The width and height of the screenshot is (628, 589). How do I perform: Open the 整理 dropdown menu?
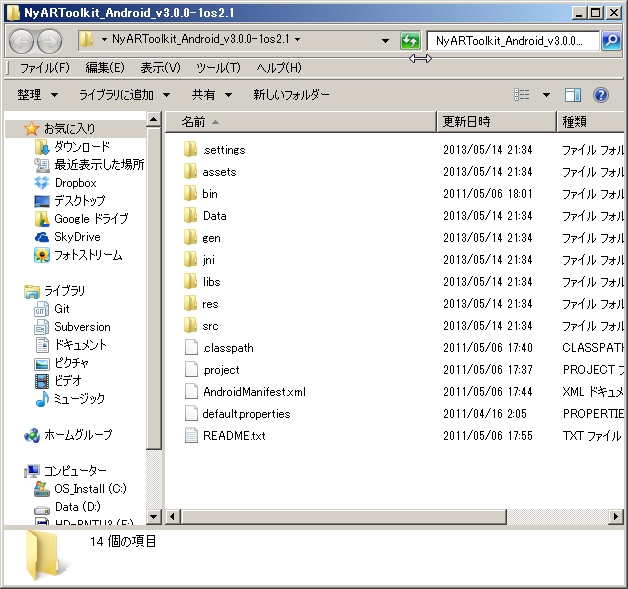click(38, 95)
